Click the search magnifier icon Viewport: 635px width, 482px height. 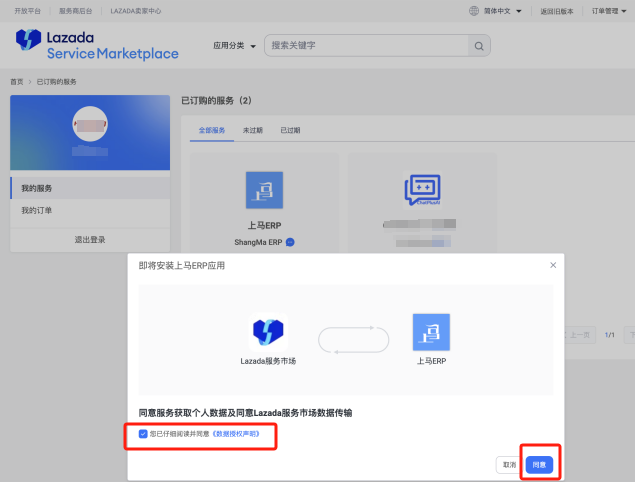coord(479,46)
